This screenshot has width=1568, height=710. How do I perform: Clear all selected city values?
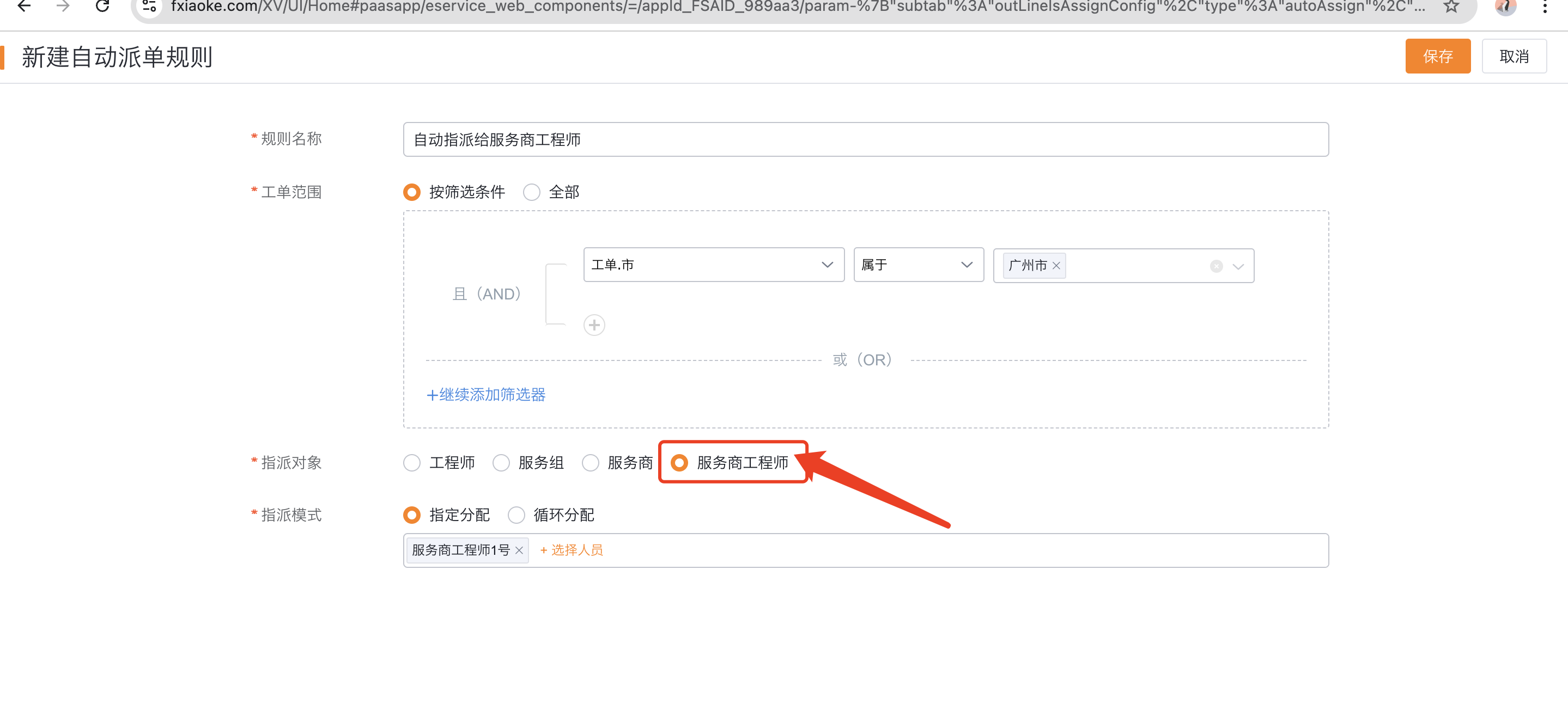[1215, 266]
